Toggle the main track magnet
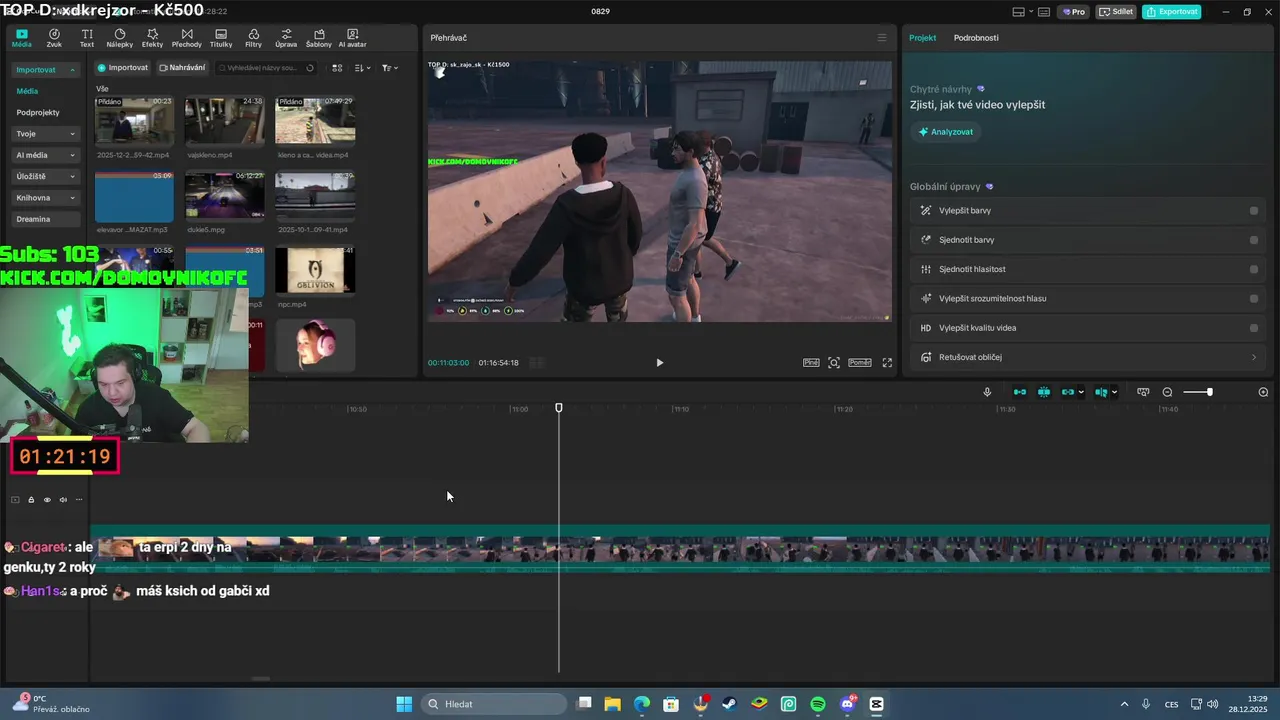This screenshot has height=720, width=1280. (1020, 392)
